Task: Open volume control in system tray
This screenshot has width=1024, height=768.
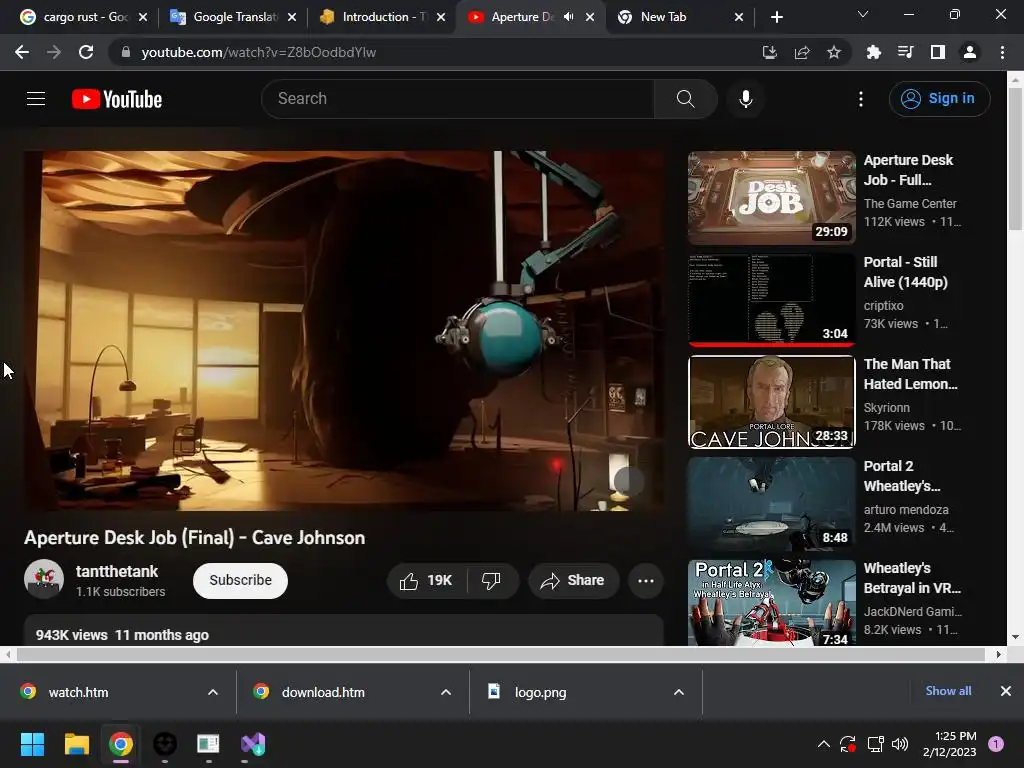Action: pos(900,744)
